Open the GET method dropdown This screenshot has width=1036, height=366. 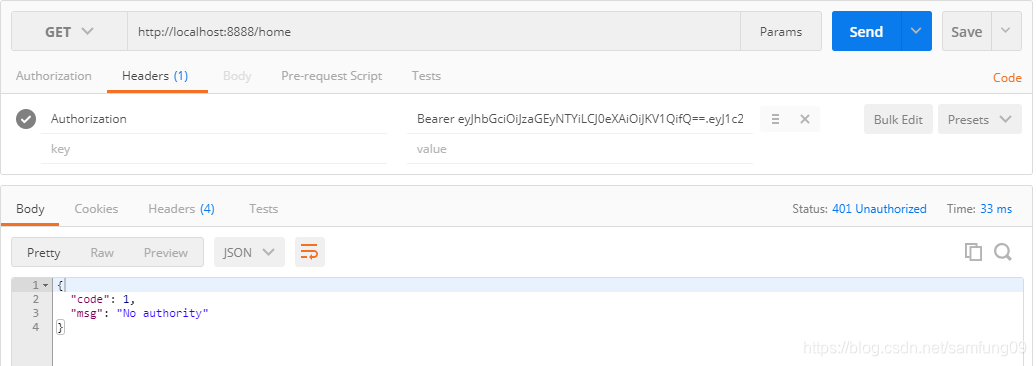pyautogui.click(x=69, y=31)
